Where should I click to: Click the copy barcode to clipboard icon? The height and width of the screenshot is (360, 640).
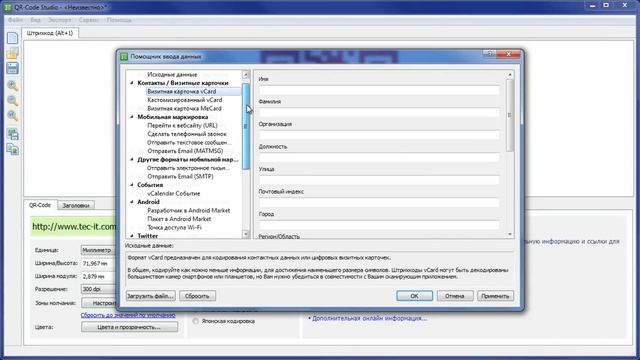(x=12, y=150)
